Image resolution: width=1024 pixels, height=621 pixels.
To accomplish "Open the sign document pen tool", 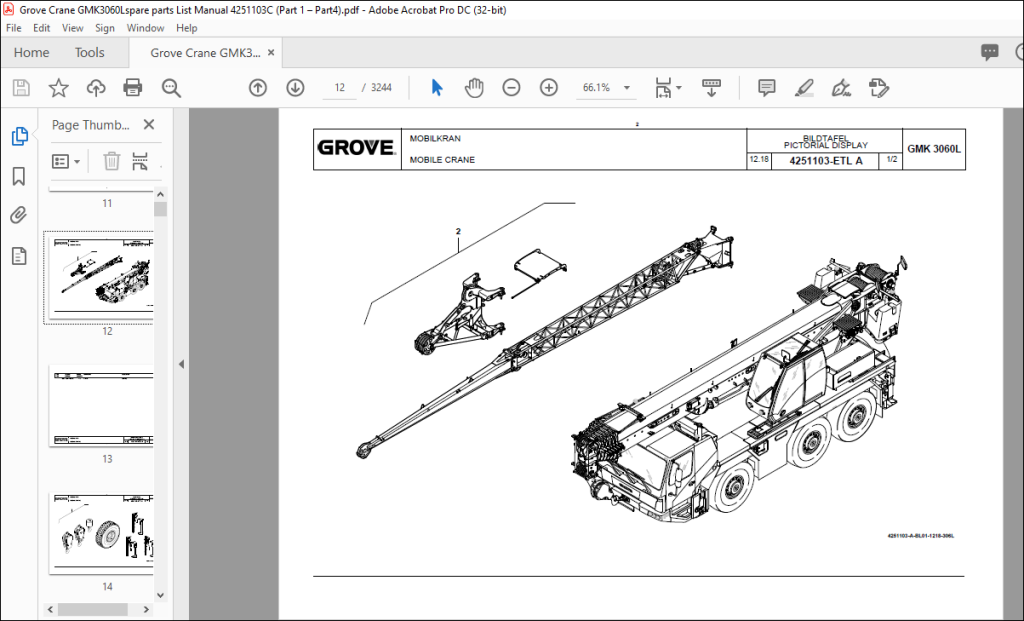I will 841,88.
